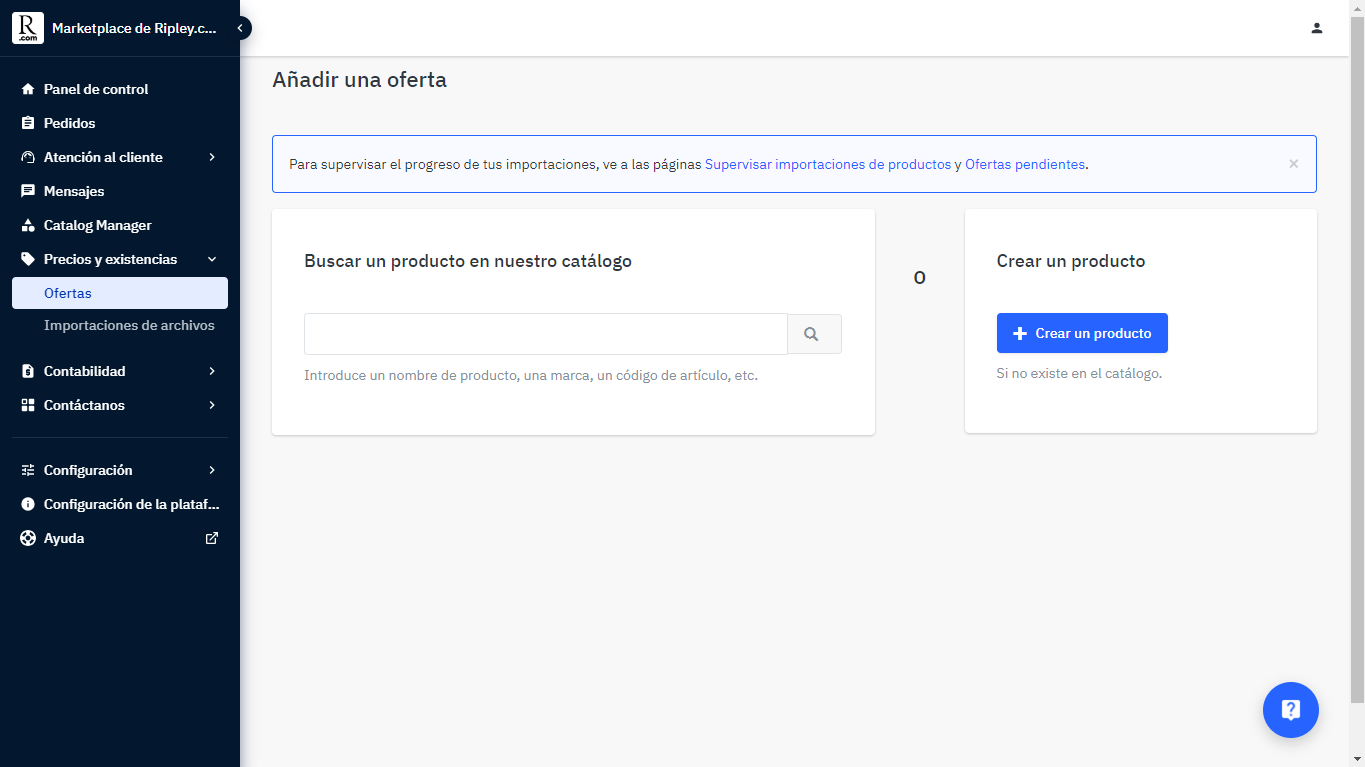The width and height of the screenshot is (1365, 767).
Task: Click the shapes icon beside Catalog Manager
Action: tap(28, 225)
